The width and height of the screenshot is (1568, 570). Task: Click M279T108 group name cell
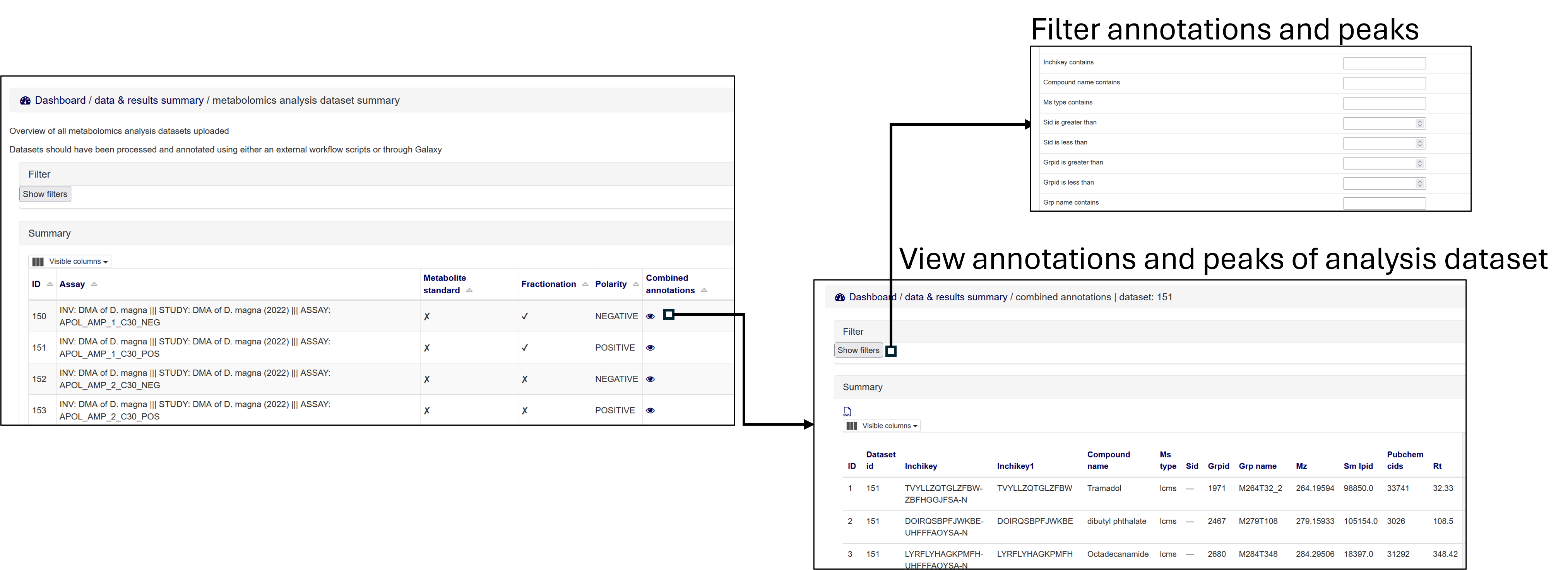click(x=1258, y=521)
